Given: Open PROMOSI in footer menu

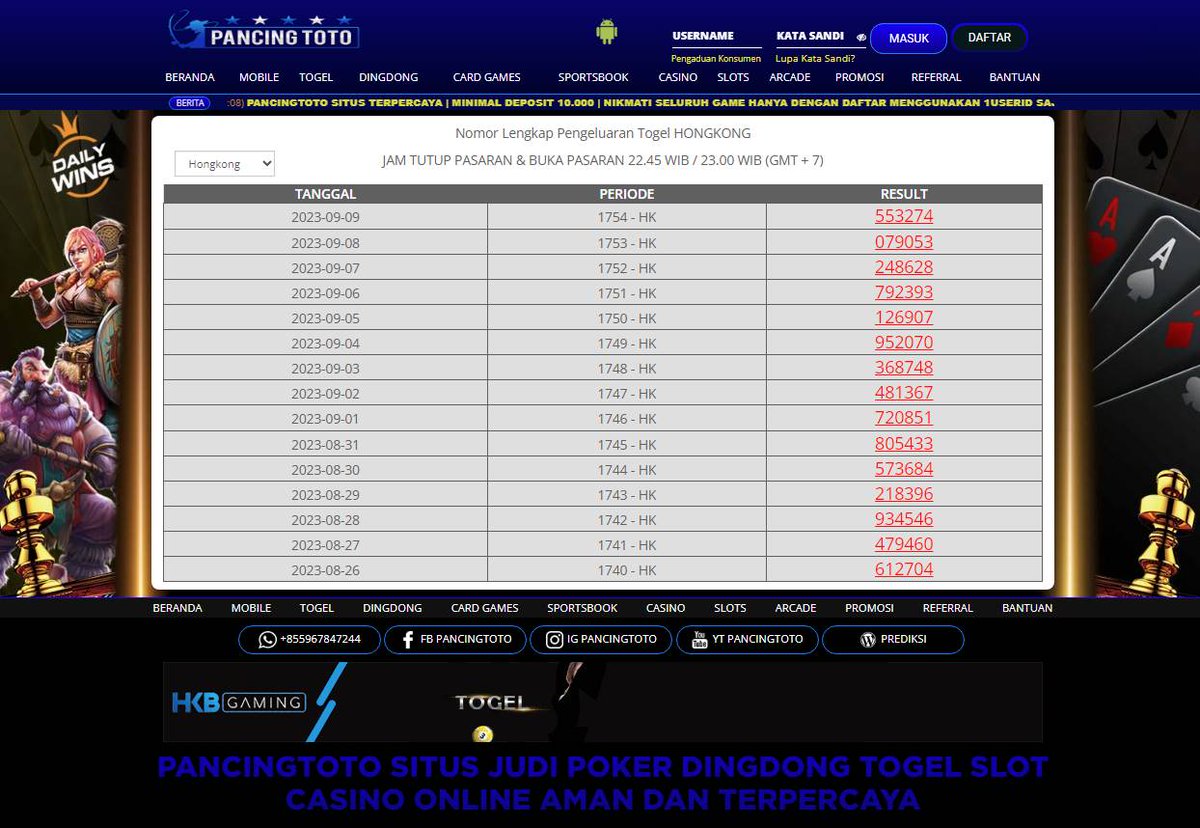Looking at the screenshot, I should (x=869, y=608).
